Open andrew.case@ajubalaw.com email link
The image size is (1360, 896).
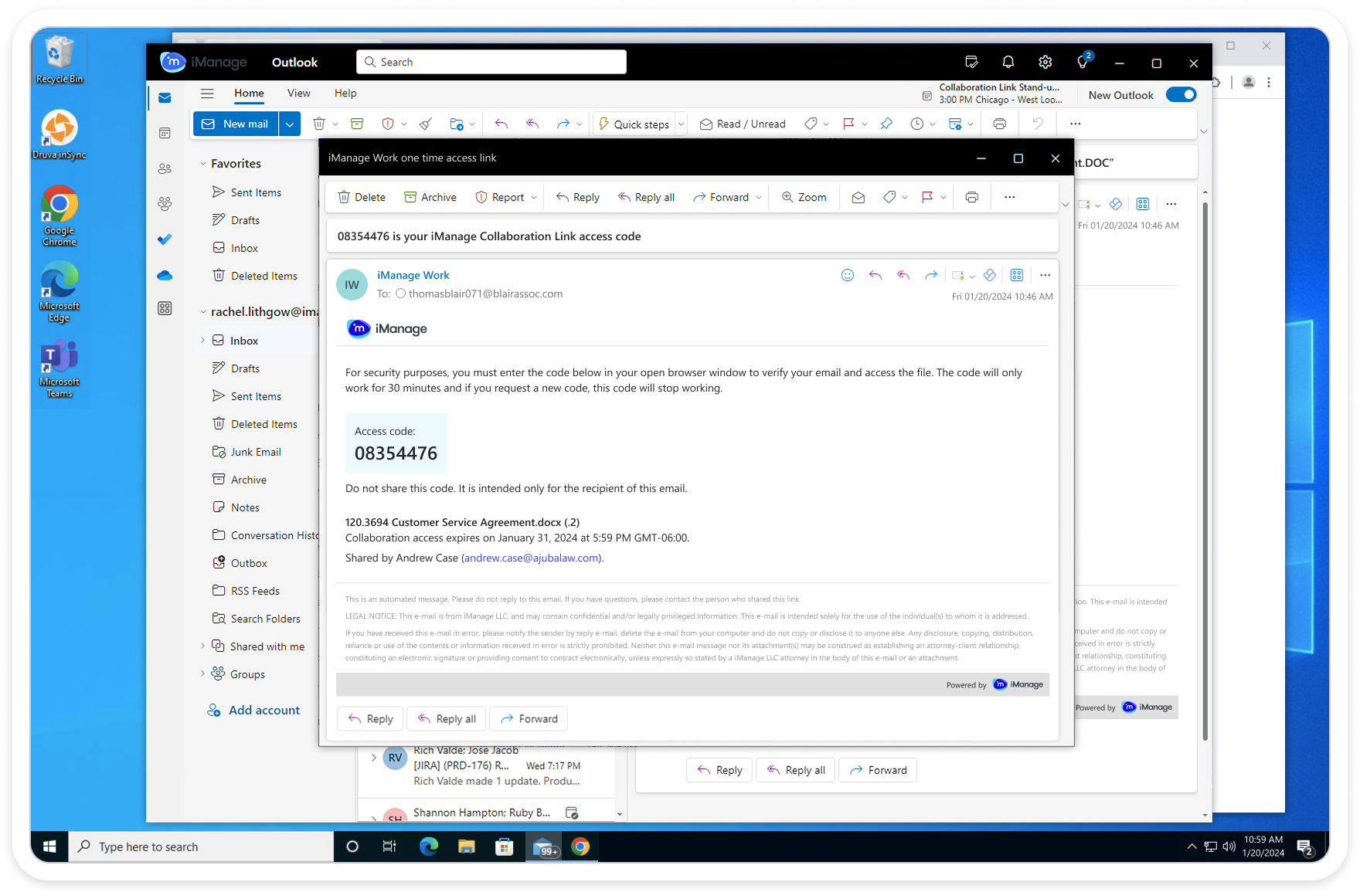click(532, 558)
